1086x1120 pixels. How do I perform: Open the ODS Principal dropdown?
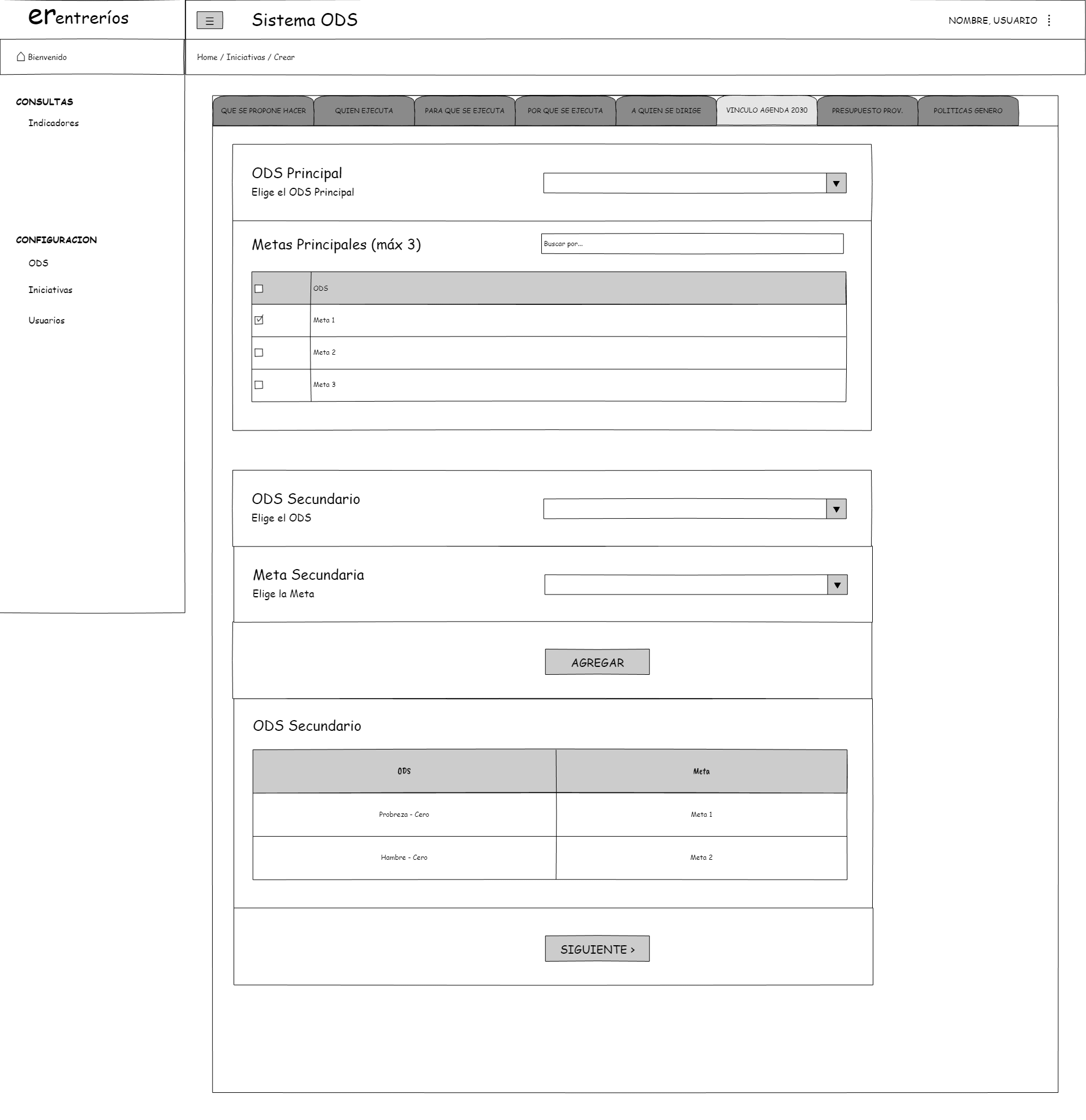836,183
